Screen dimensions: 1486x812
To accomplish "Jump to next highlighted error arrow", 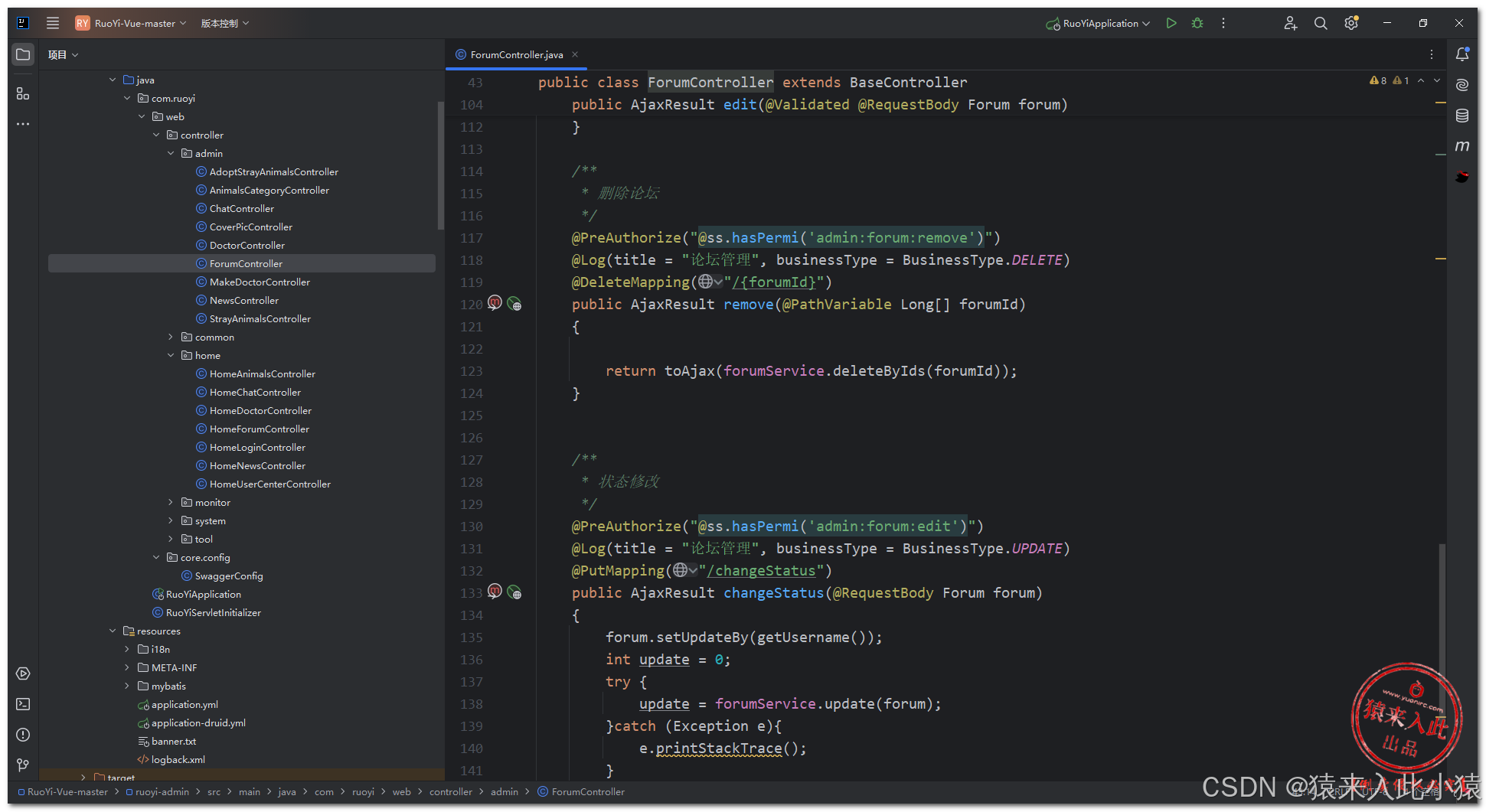I will pyautogui.click(x=1437, y=80).
